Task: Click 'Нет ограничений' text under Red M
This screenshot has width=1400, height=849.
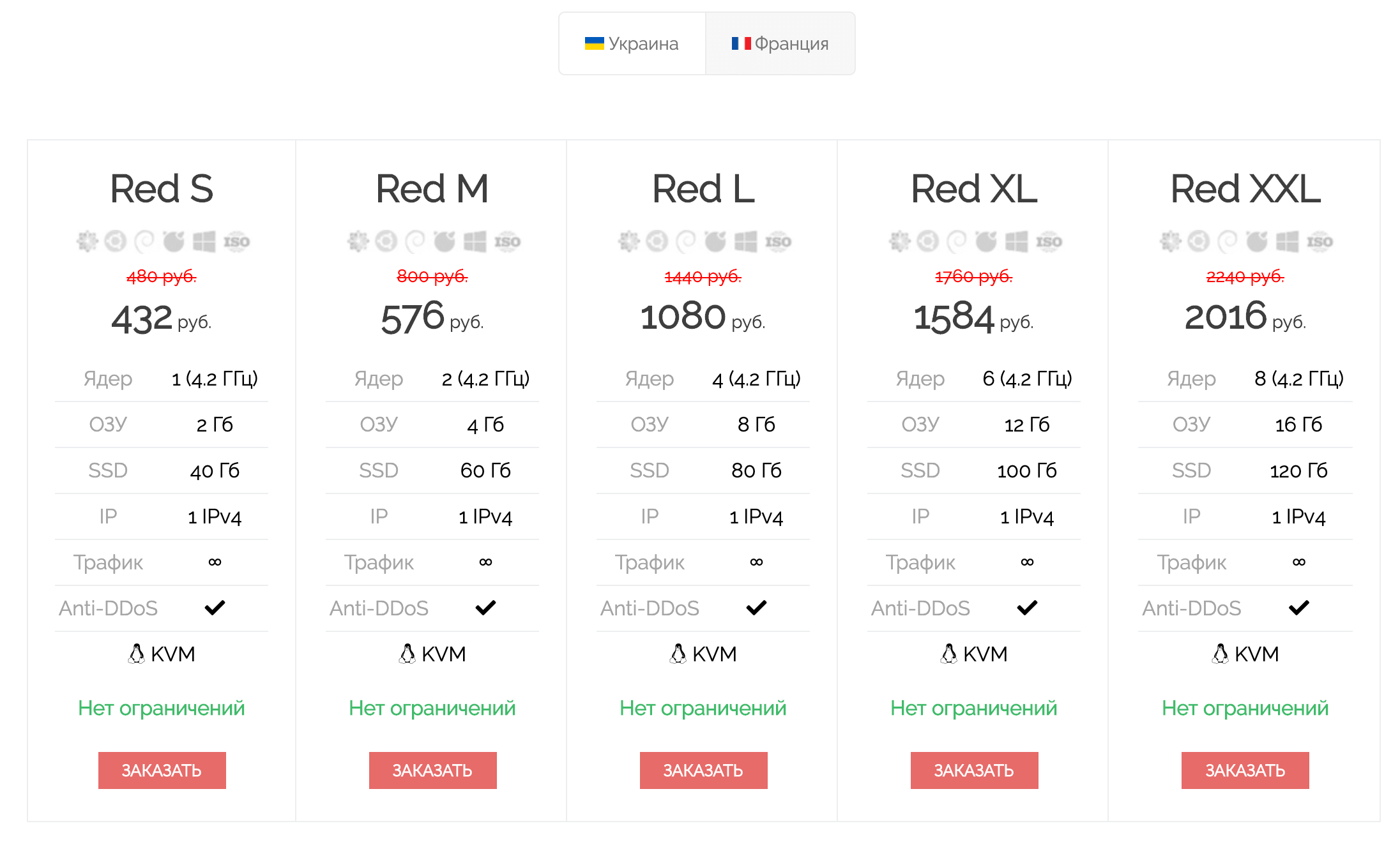Action: coord(432,708)
